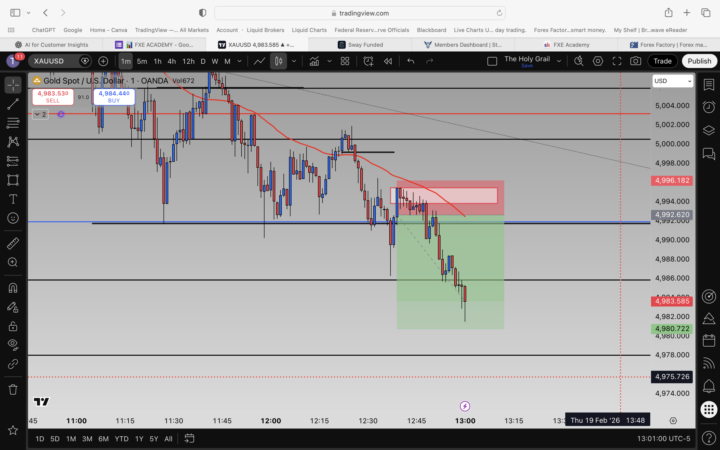The width and height of the screenshot is (720, 450).
Task: Open favorites toolbar star
Action: tap(13, 430)
